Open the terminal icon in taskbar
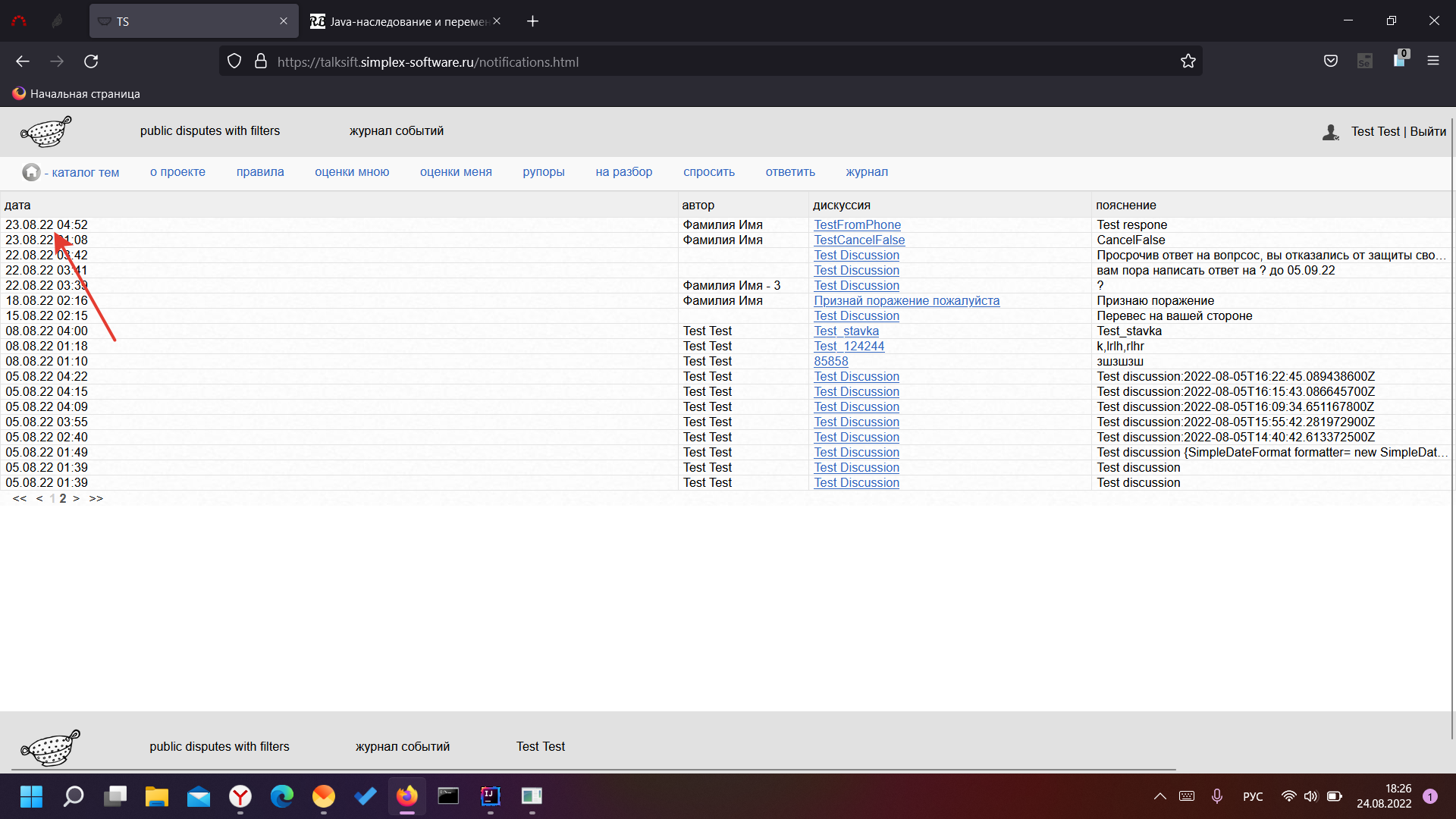The height and width of the screenshot is (819, 1456). pos(448,796)
